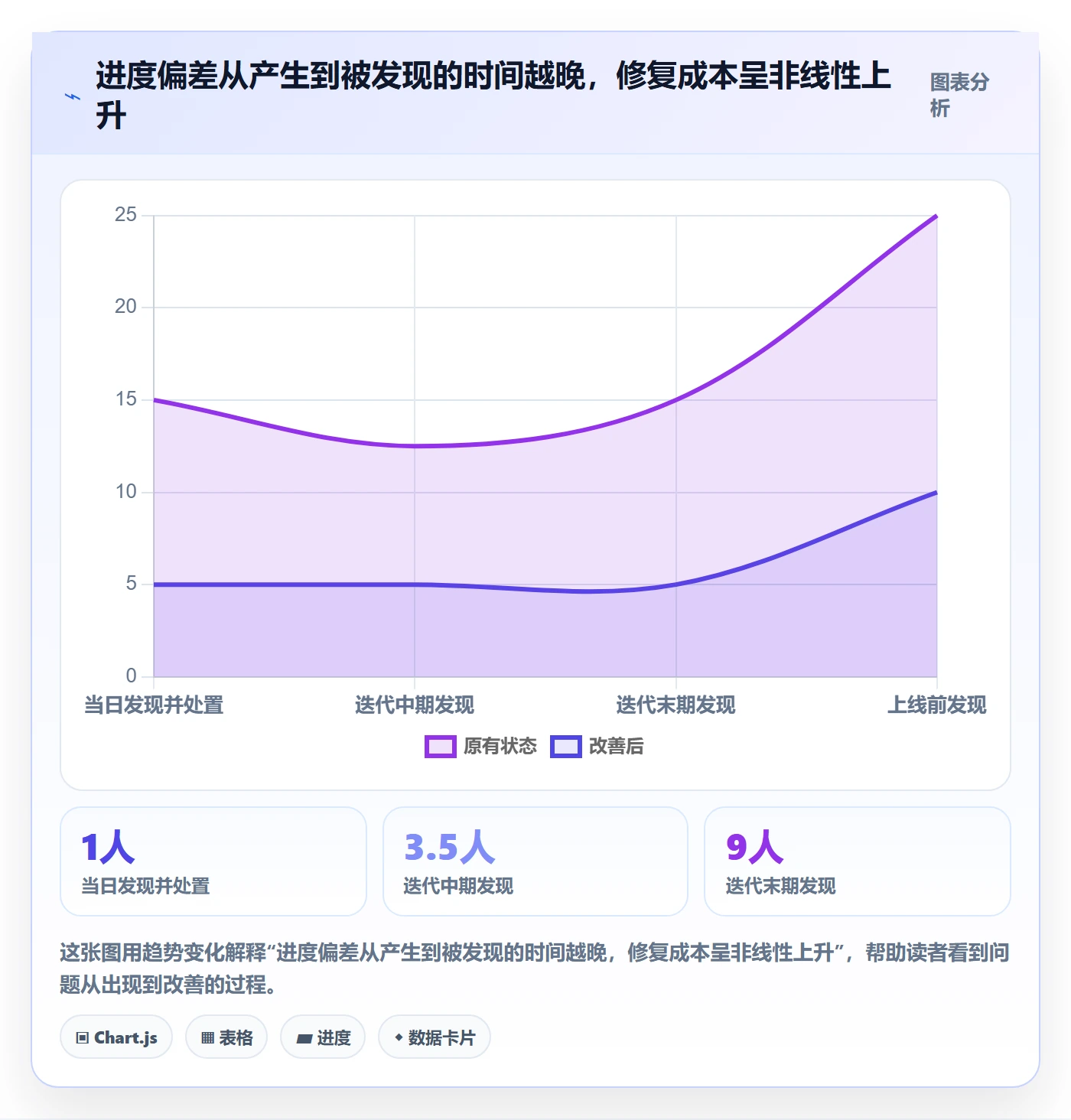Click the 改善后 legend label

tap(617, 747)
